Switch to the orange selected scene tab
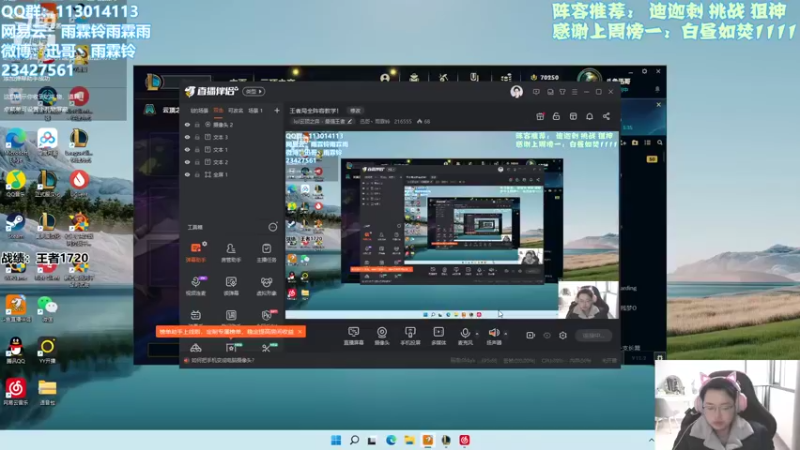The height and width of the screenshot is (450, 800). coord(218,110)
